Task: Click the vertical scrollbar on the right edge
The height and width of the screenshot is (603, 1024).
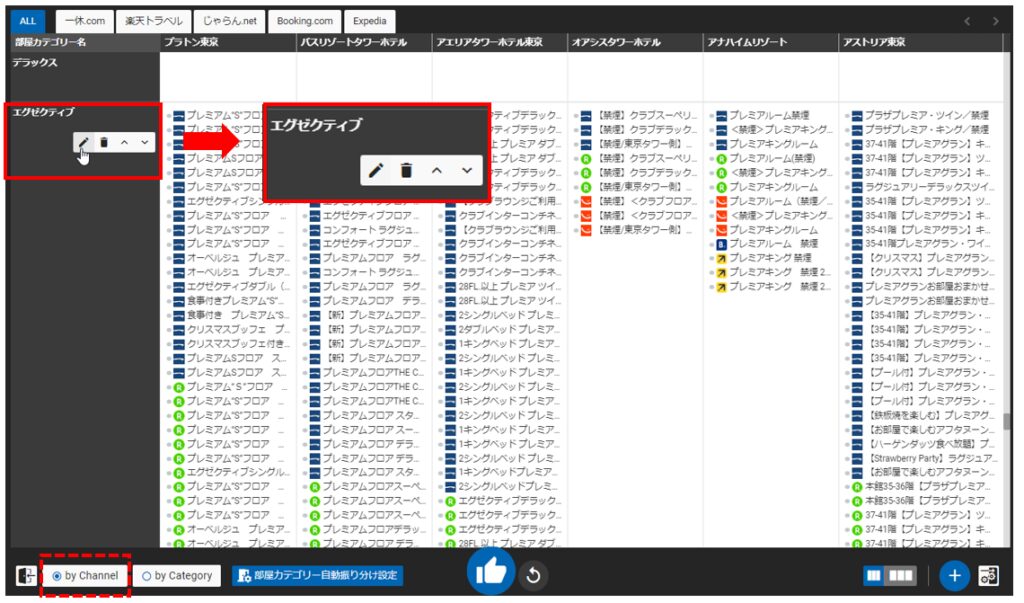Action: pos(1006,420)
